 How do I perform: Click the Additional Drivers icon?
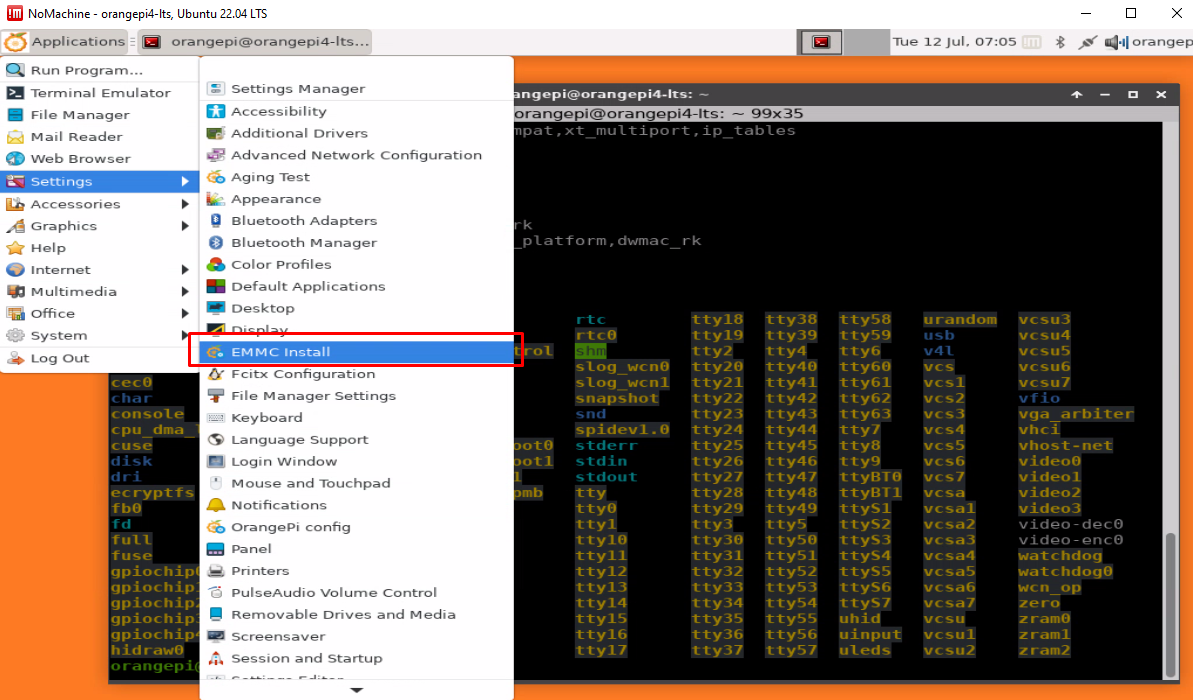216,133
